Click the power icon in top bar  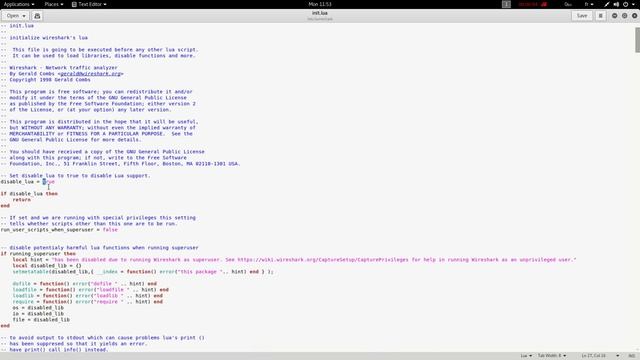pyautogui.click(x=625, y=4)
